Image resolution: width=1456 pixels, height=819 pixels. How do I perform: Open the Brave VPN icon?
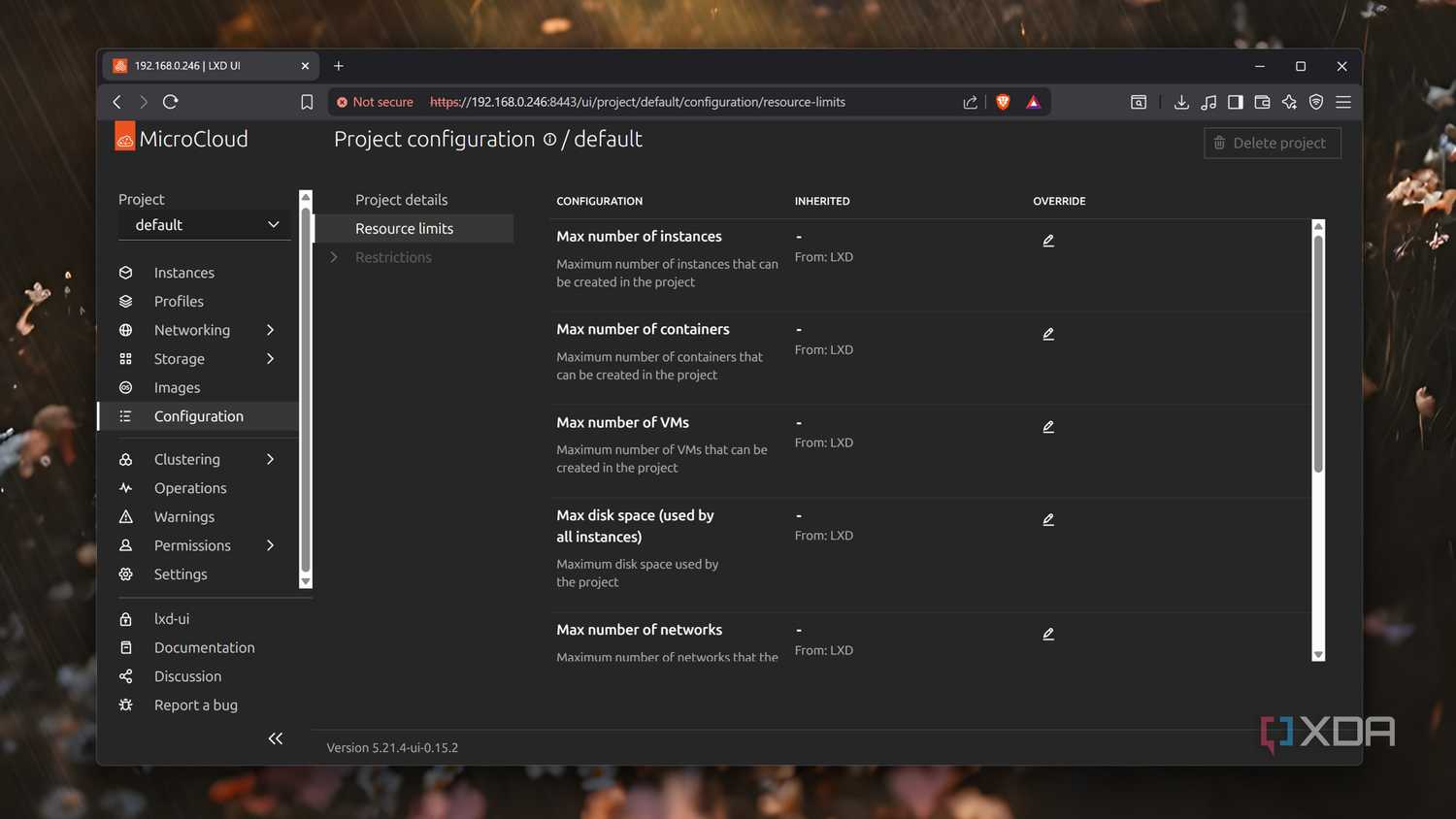tap(1316, 102)
